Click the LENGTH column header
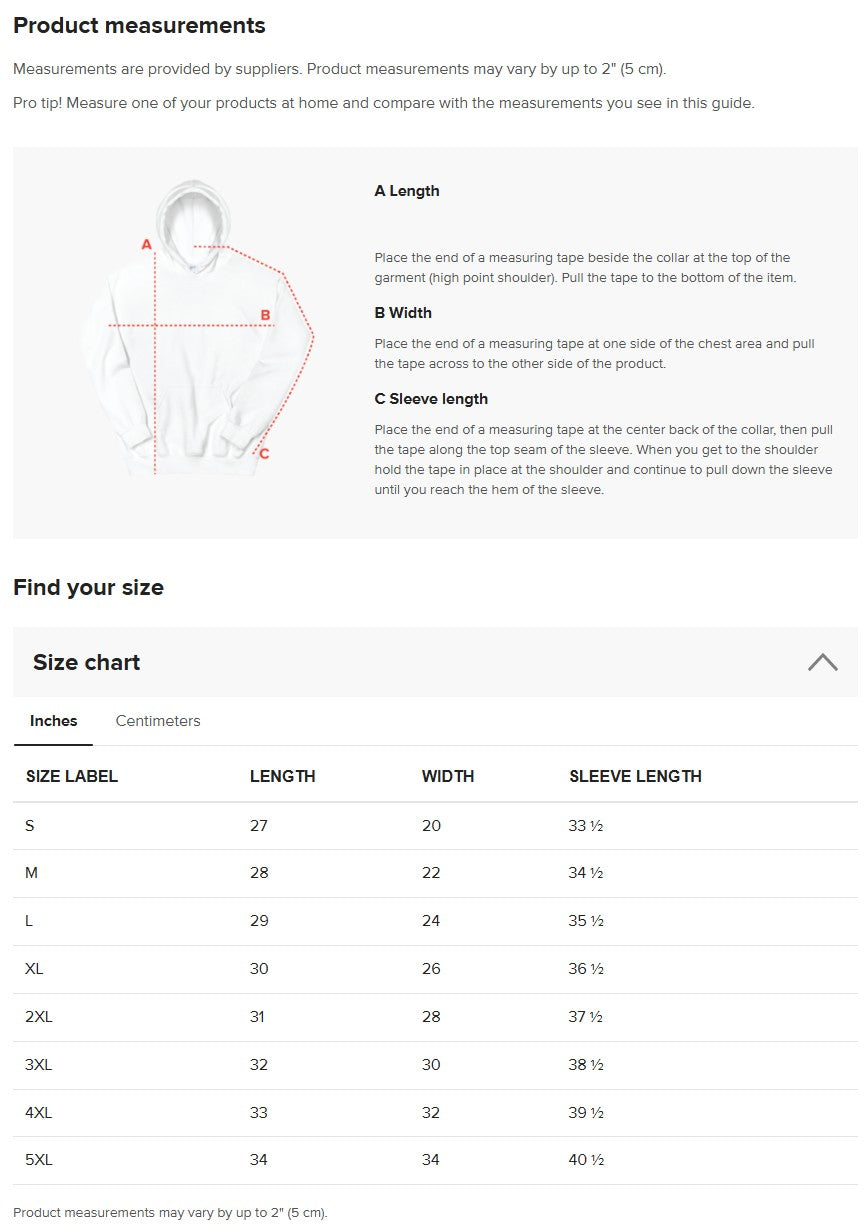 283,776
